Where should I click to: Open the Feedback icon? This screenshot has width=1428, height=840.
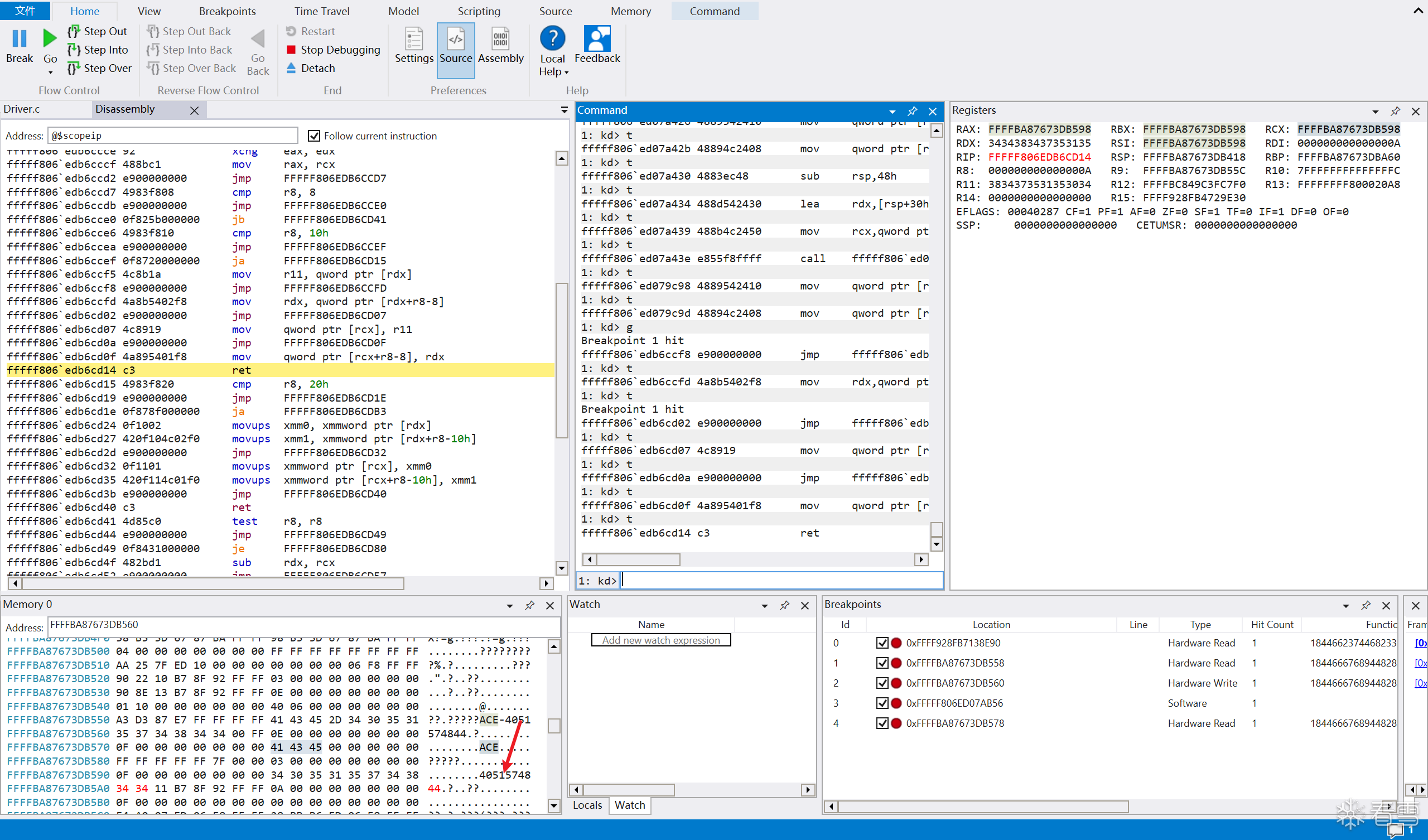(597, 38)
